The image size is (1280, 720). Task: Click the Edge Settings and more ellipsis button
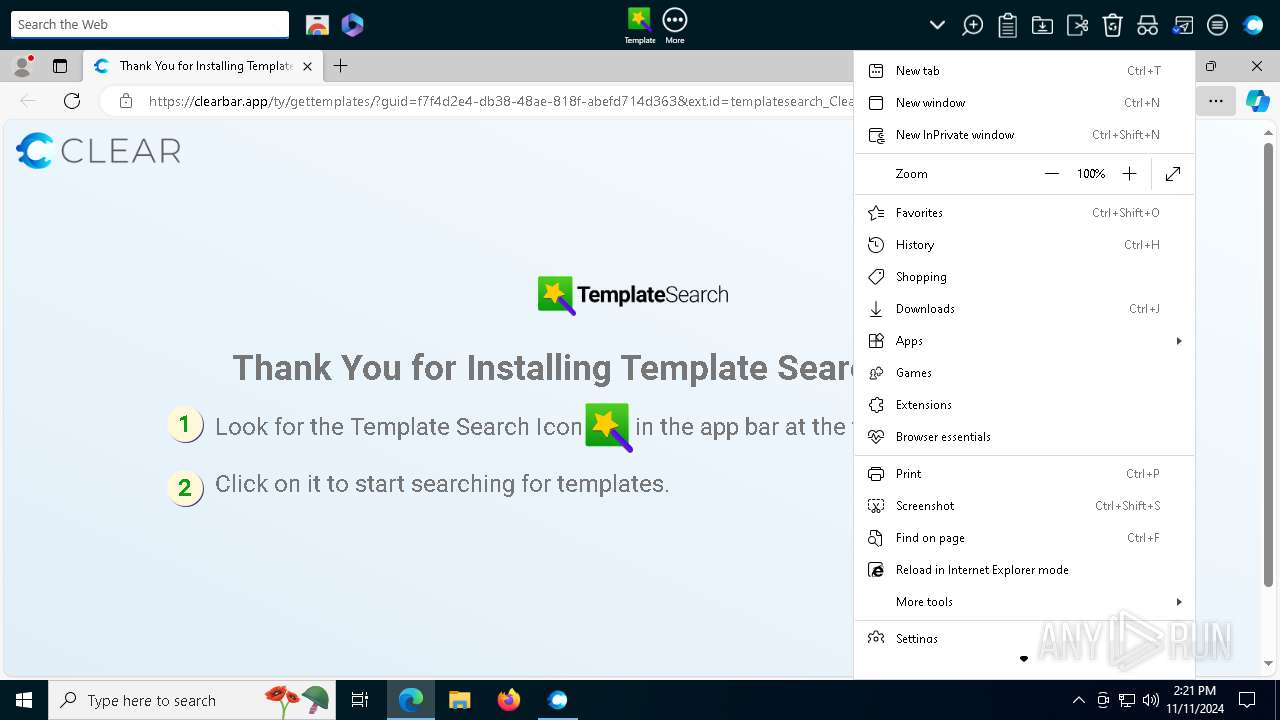pyautogui.click(x=1216, y=101)
